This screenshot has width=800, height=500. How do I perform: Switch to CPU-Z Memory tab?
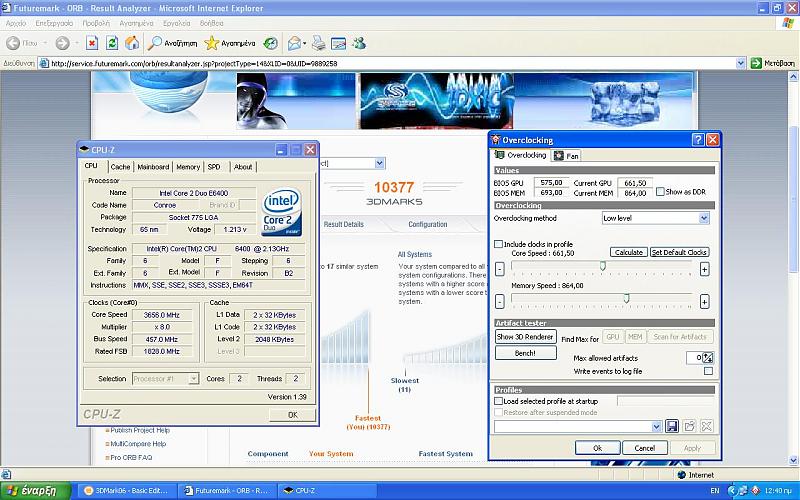click(x=188, y=167)
